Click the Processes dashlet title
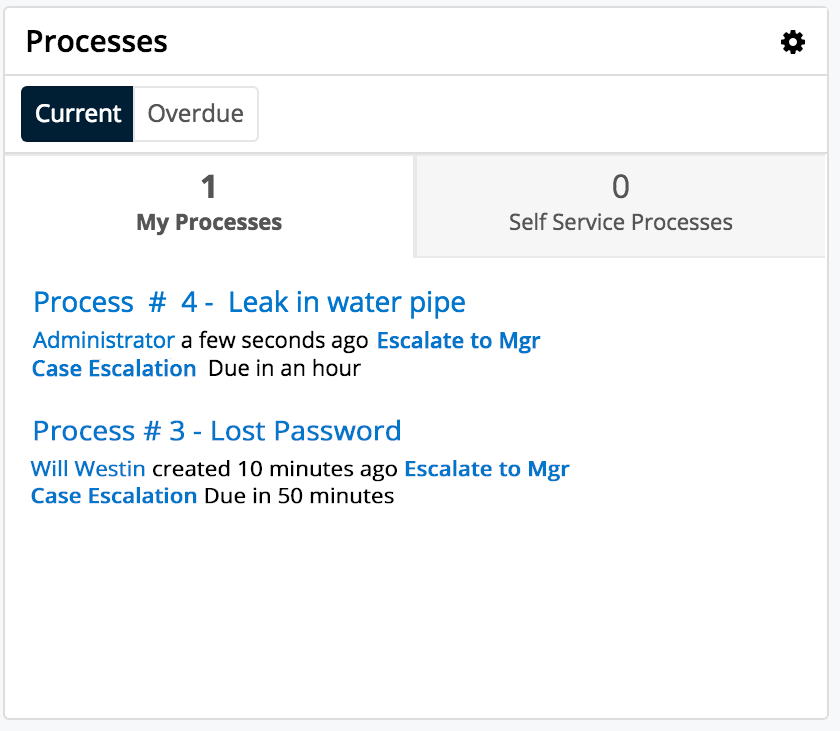840x731 pixels. (96, 41)
